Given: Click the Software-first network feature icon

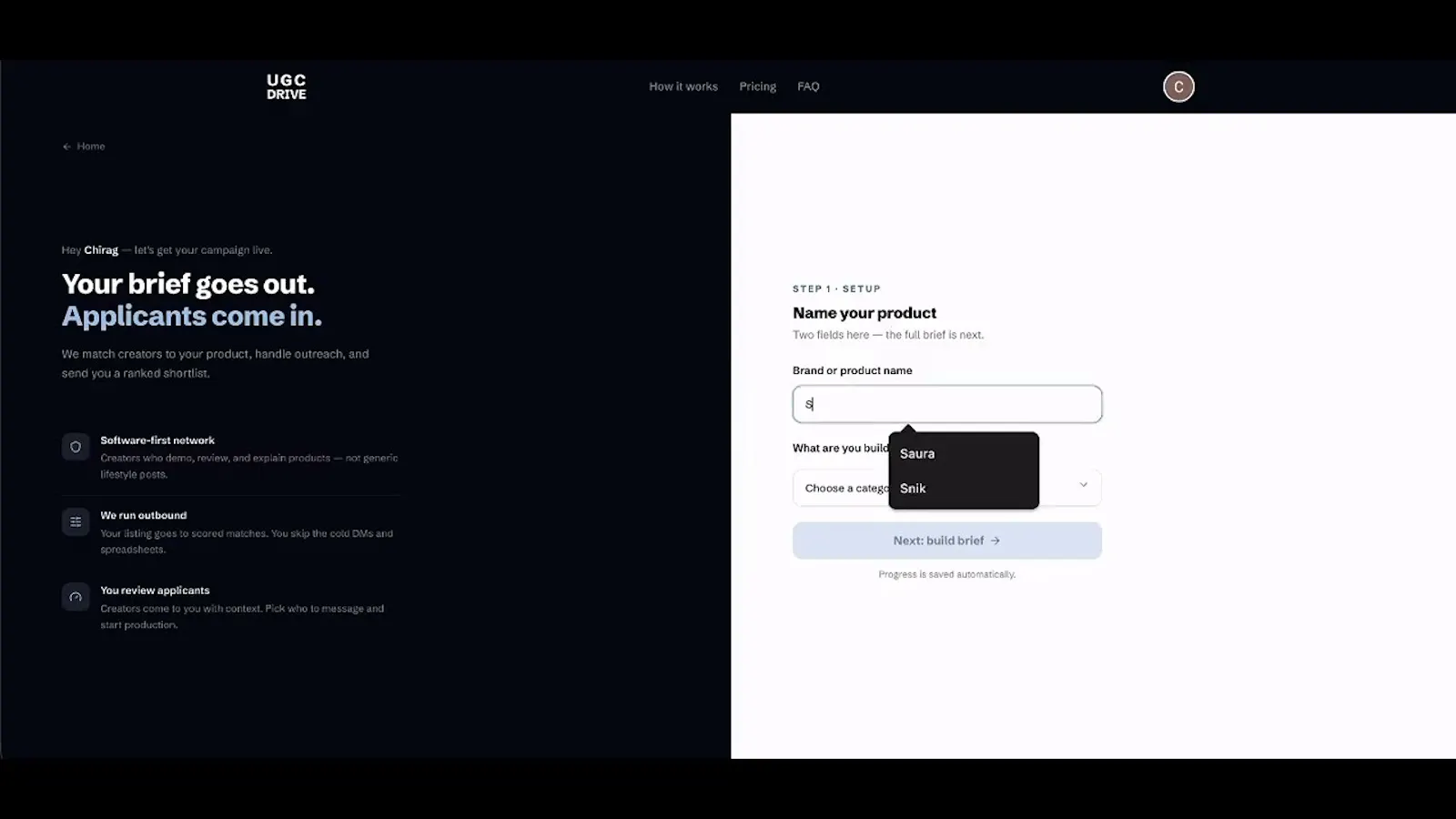Looking at the screenshot, I should coord(76,447).
